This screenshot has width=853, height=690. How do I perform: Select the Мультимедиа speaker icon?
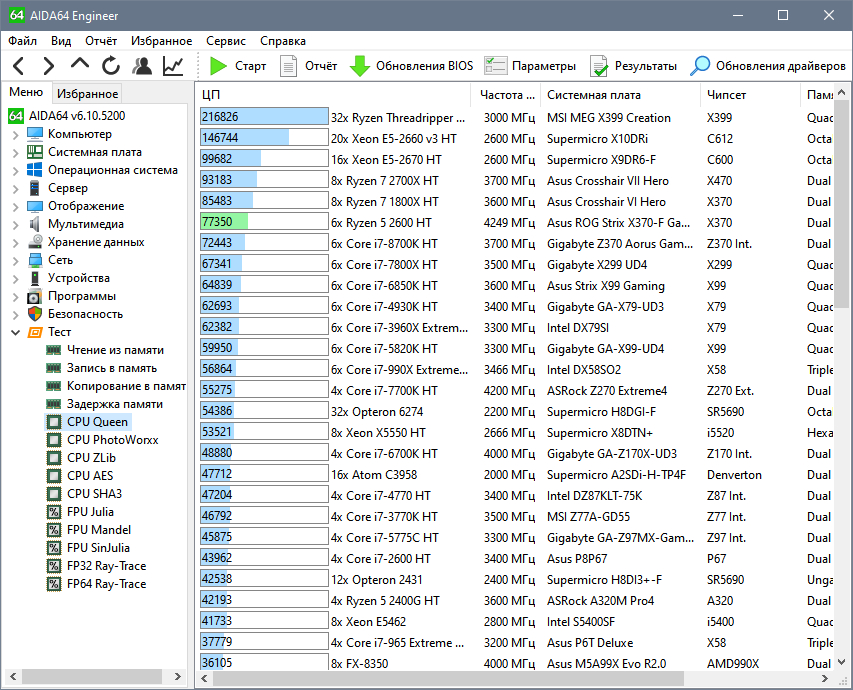click(35, 224)
